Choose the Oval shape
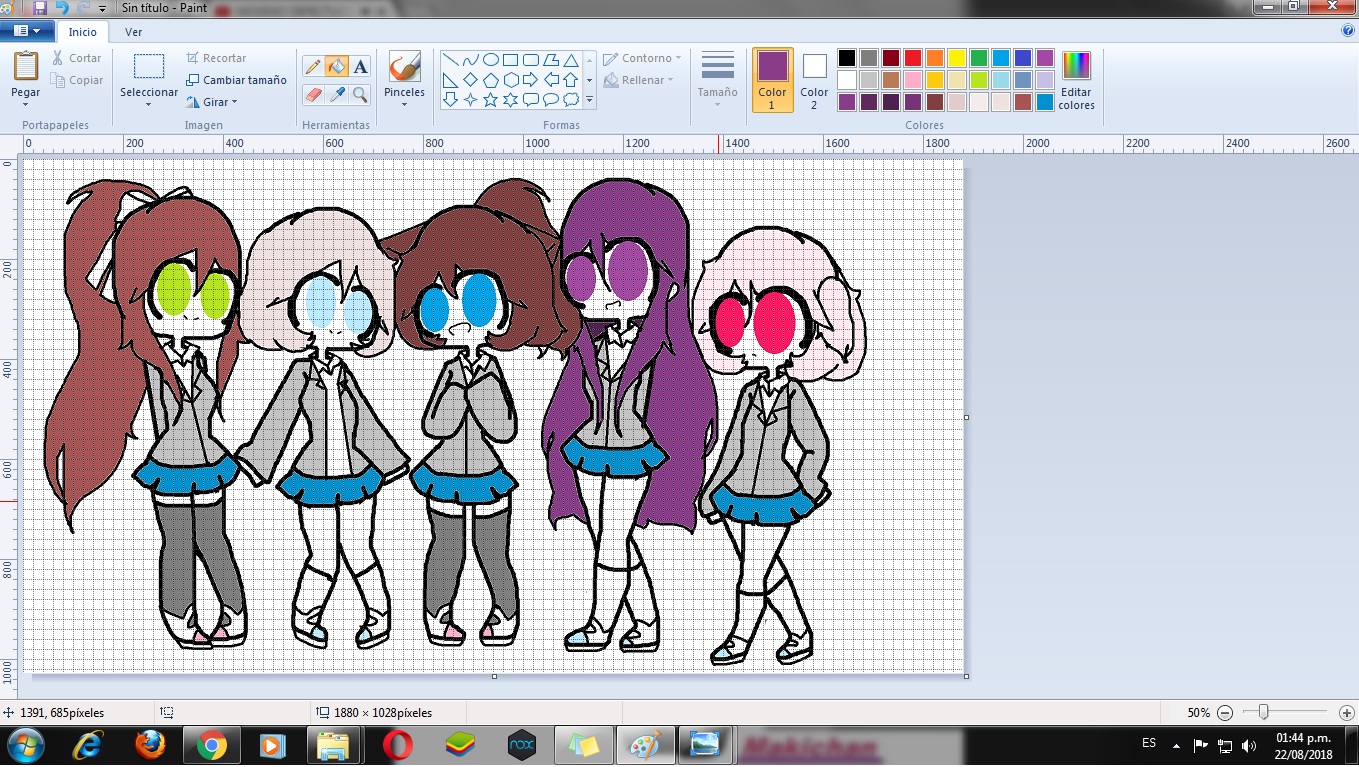1359x767 pixels. [x=491, y=60]
